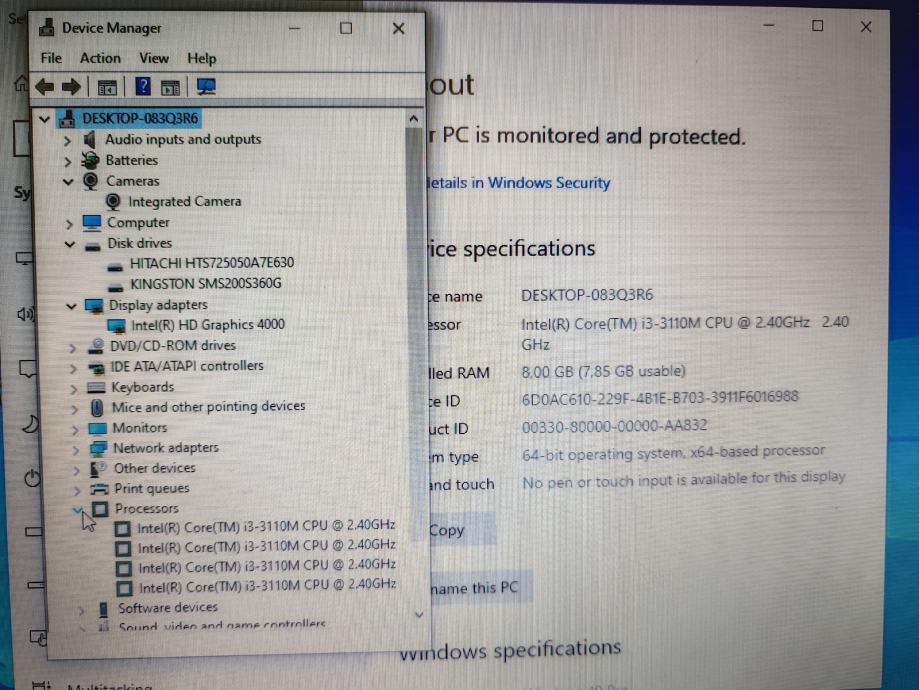Screen dimensions: 919x690
Task: Click the Rename this PC button
Action: (481, 587)
